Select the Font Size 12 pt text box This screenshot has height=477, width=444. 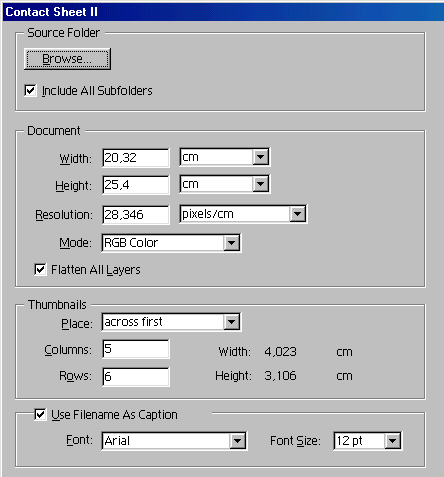tap(359, 441)
